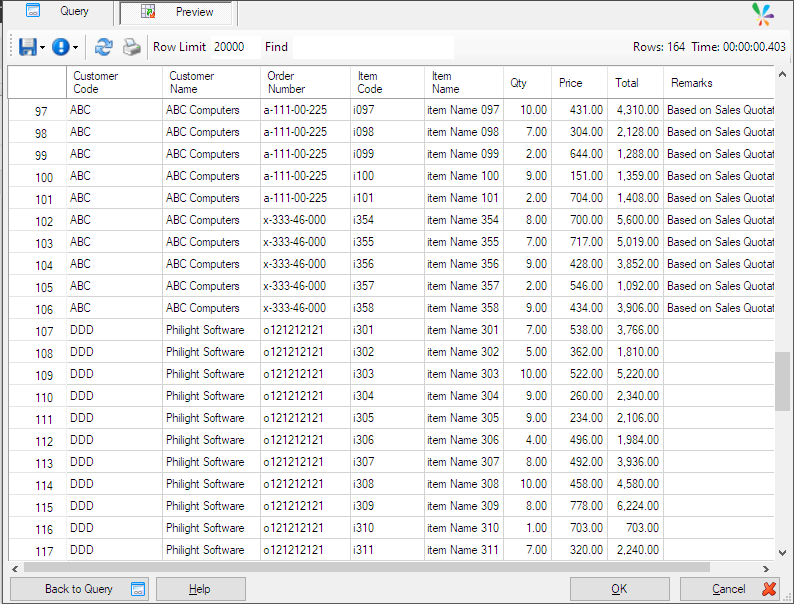The height and width of the screenshot is (604, 794).
Task: Click the blue floppy disk Save icon
Action: (27, 47)
